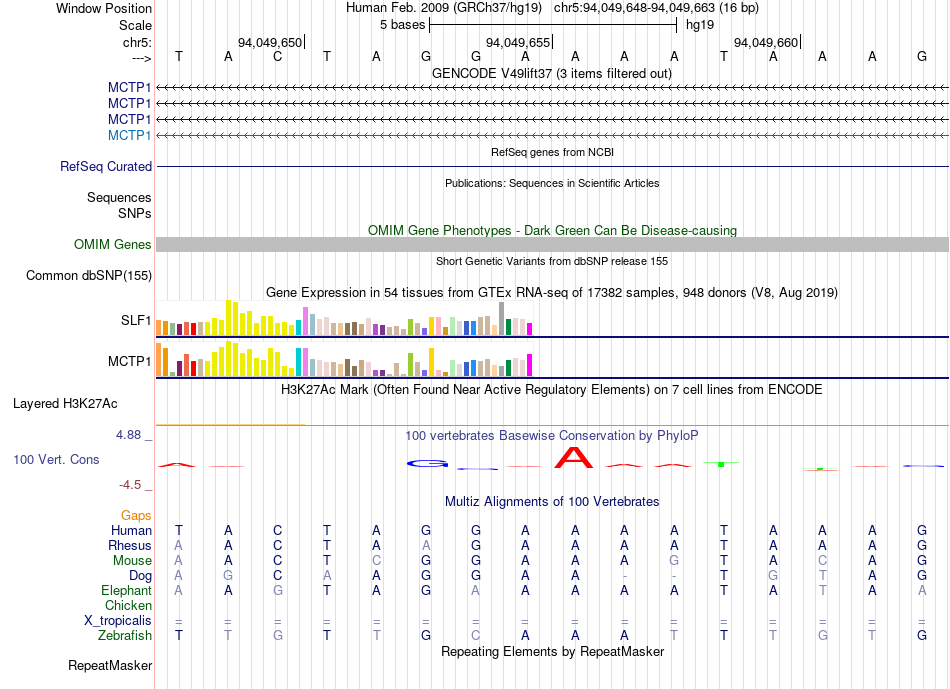This screenshot has width=950, height=689.
Task: Click the RefSeq genes from NCBI title
Action: pyautogui.click(x=552, y=152)
